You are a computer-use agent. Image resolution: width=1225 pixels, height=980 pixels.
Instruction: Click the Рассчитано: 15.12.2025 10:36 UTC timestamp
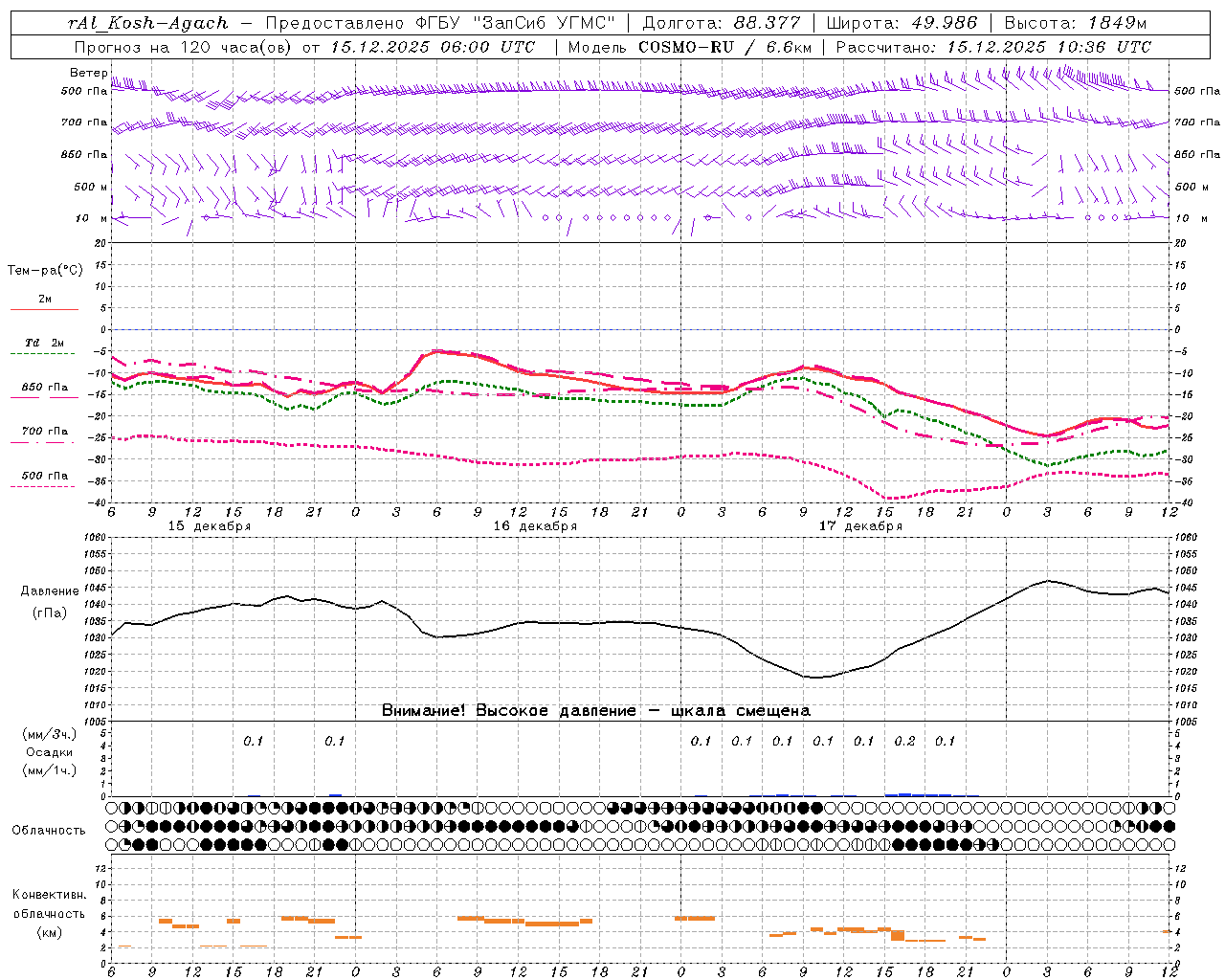click(x=993, y=47)
